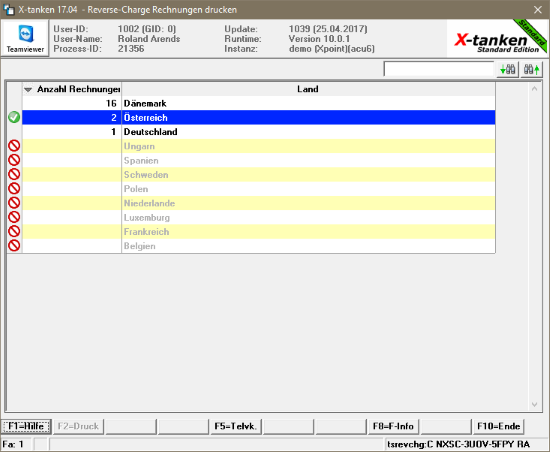Launch the Teamviewer remote support icon
The height and width of the screenshot is (452, 550).
pos(25,38)
